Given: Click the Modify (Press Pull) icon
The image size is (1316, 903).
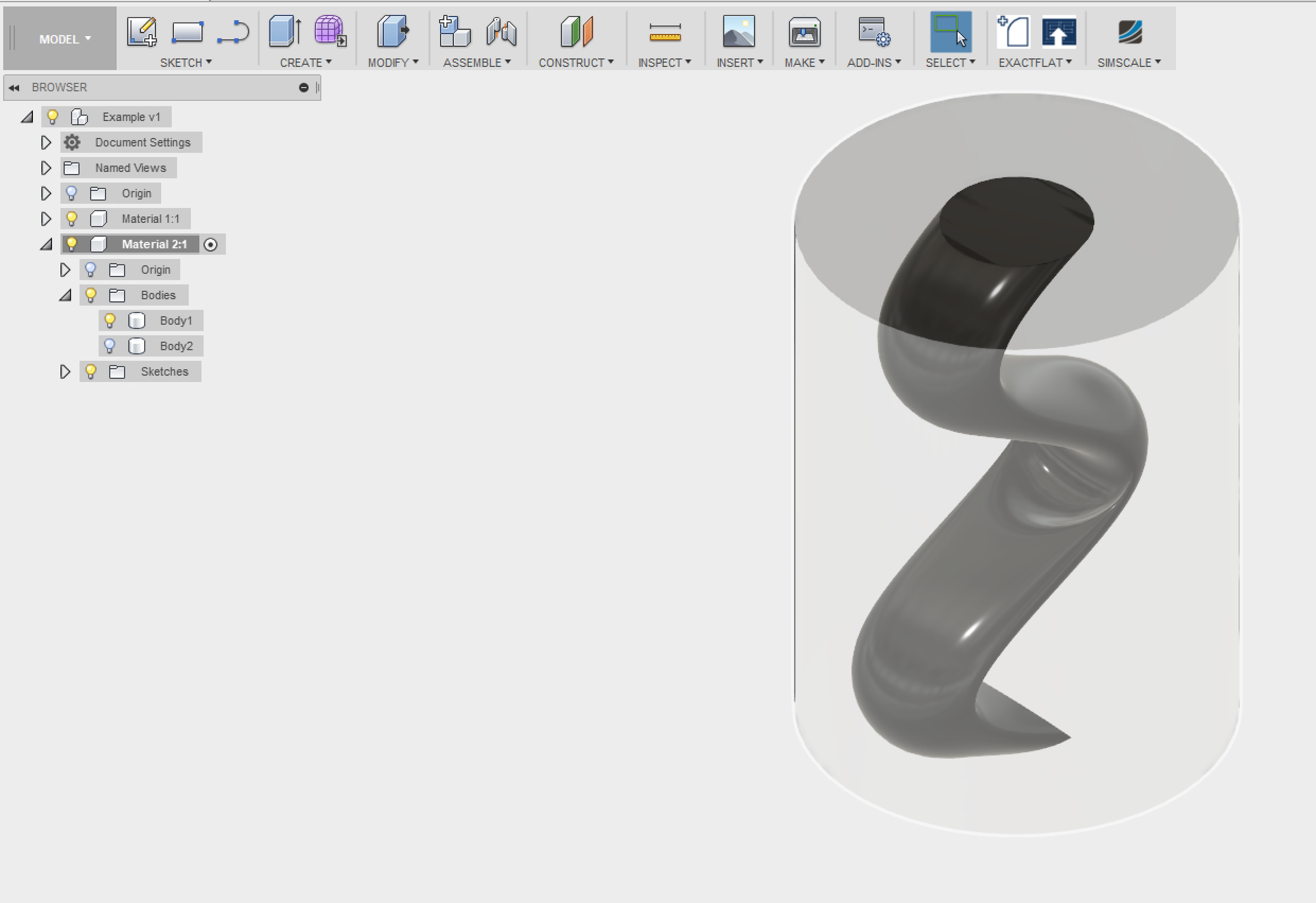Looking at the screenshot, I should (393, 32).
